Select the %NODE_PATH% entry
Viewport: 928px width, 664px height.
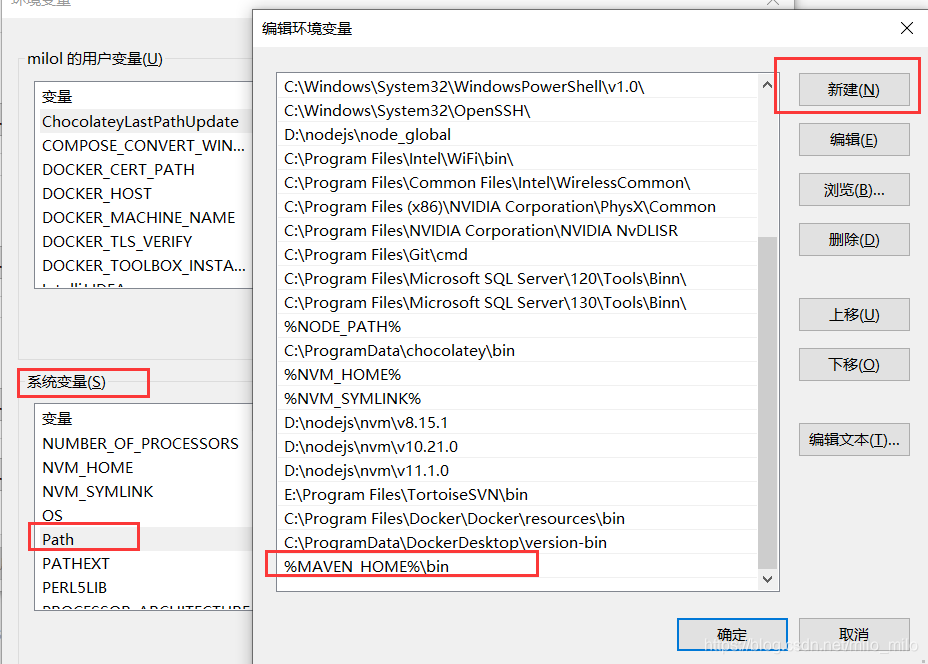pyautogui.click(x=517, y=327)
